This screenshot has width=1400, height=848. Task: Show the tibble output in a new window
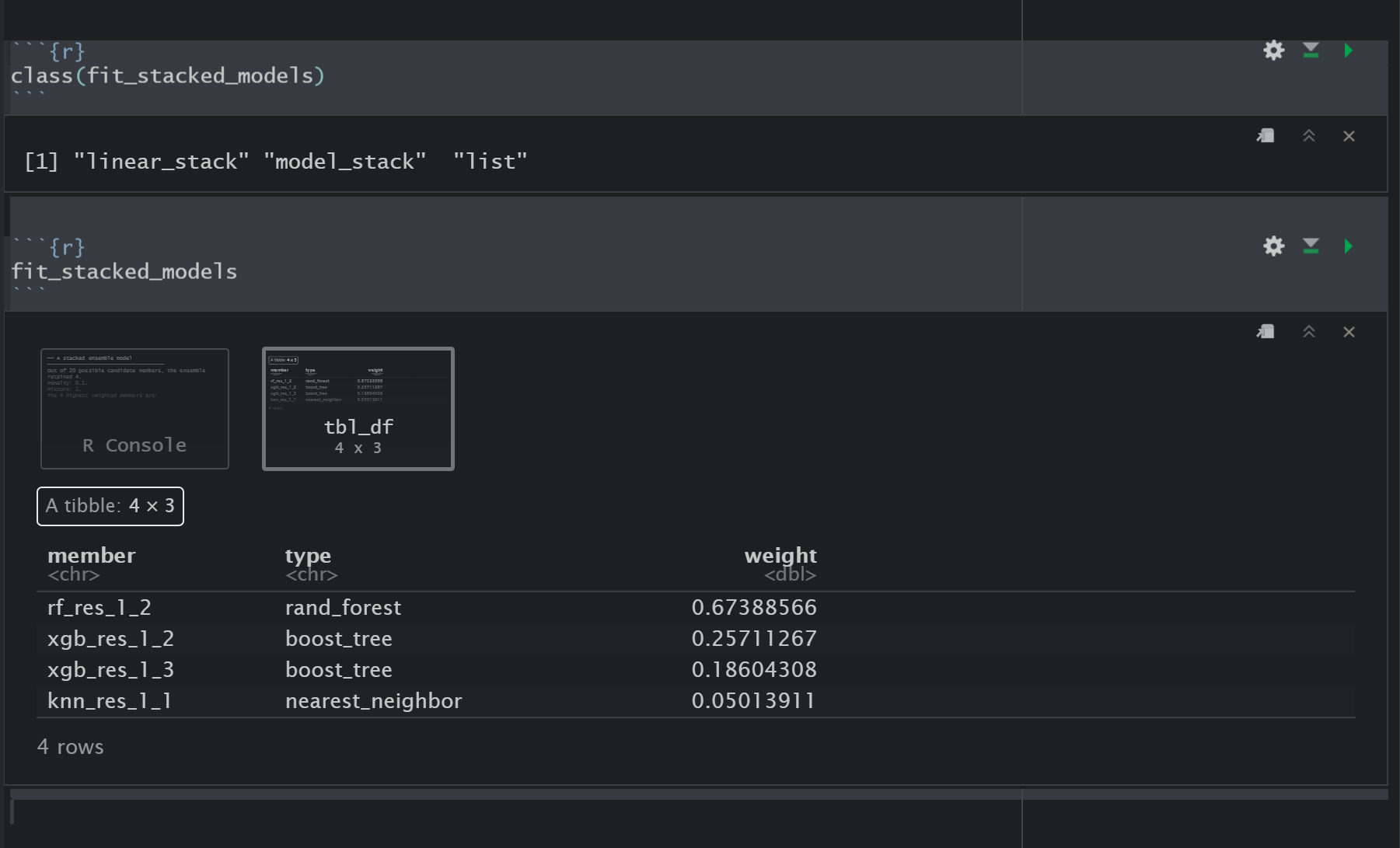tap(1265, 331)
